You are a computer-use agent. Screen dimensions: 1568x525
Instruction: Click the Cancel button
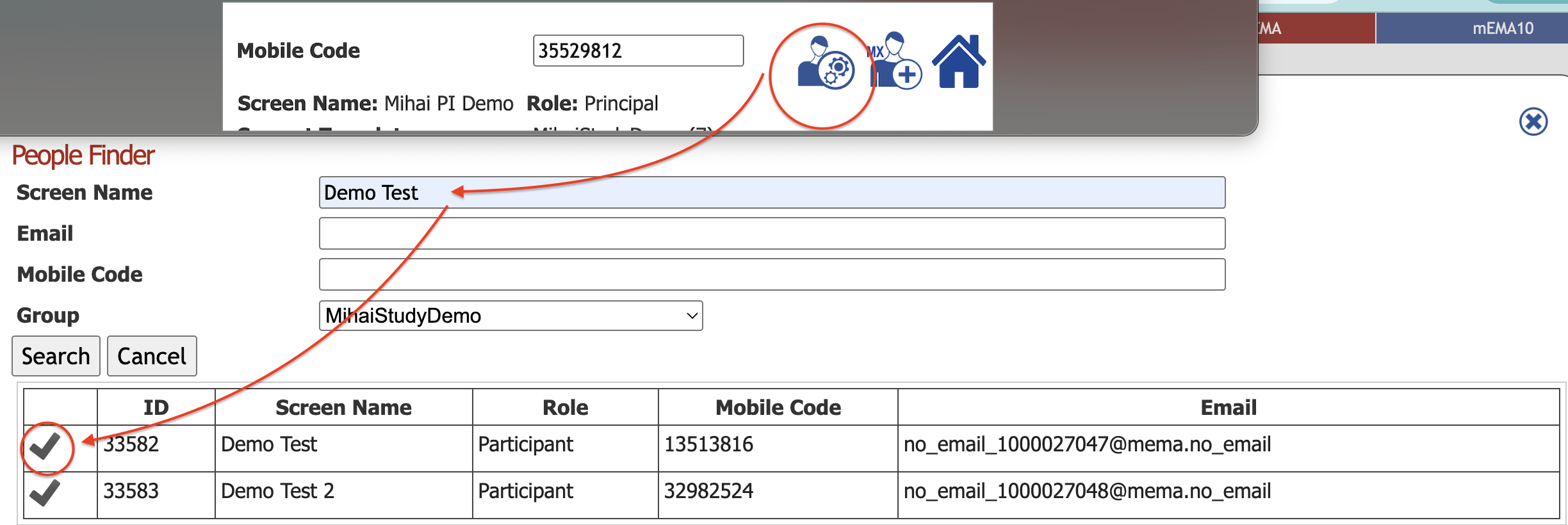[x=152, y=356]
